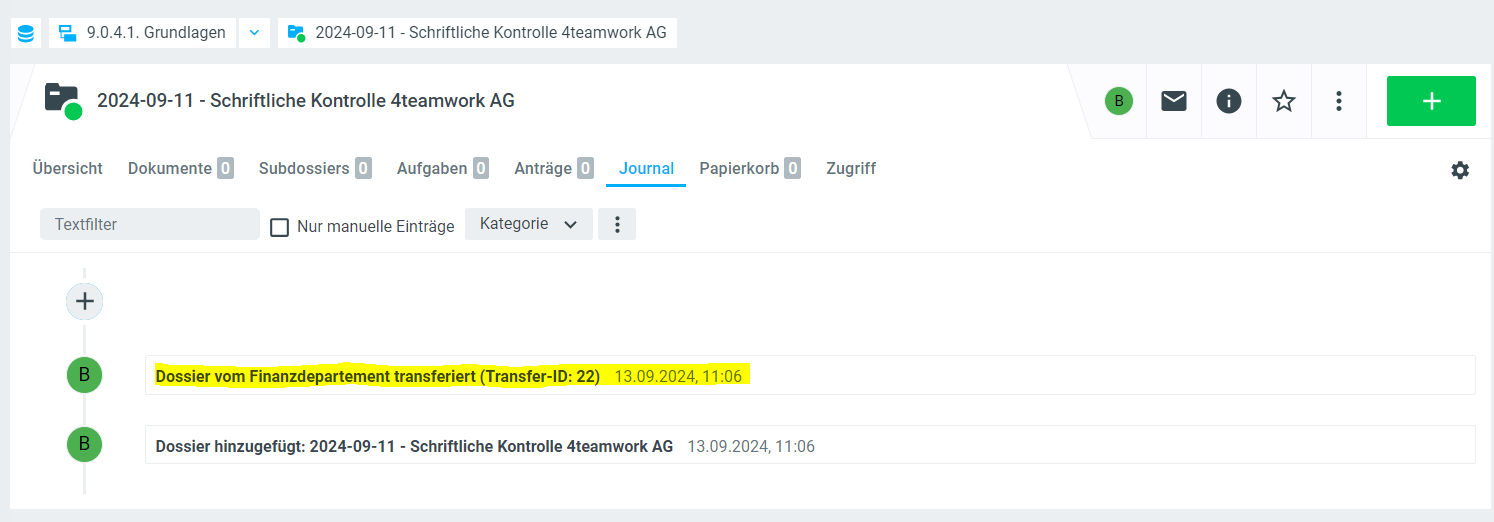Open journal filter three-dot options menu
This screenshot has height=522, width=1494.
pyautogui.click(x=617, y=224)
